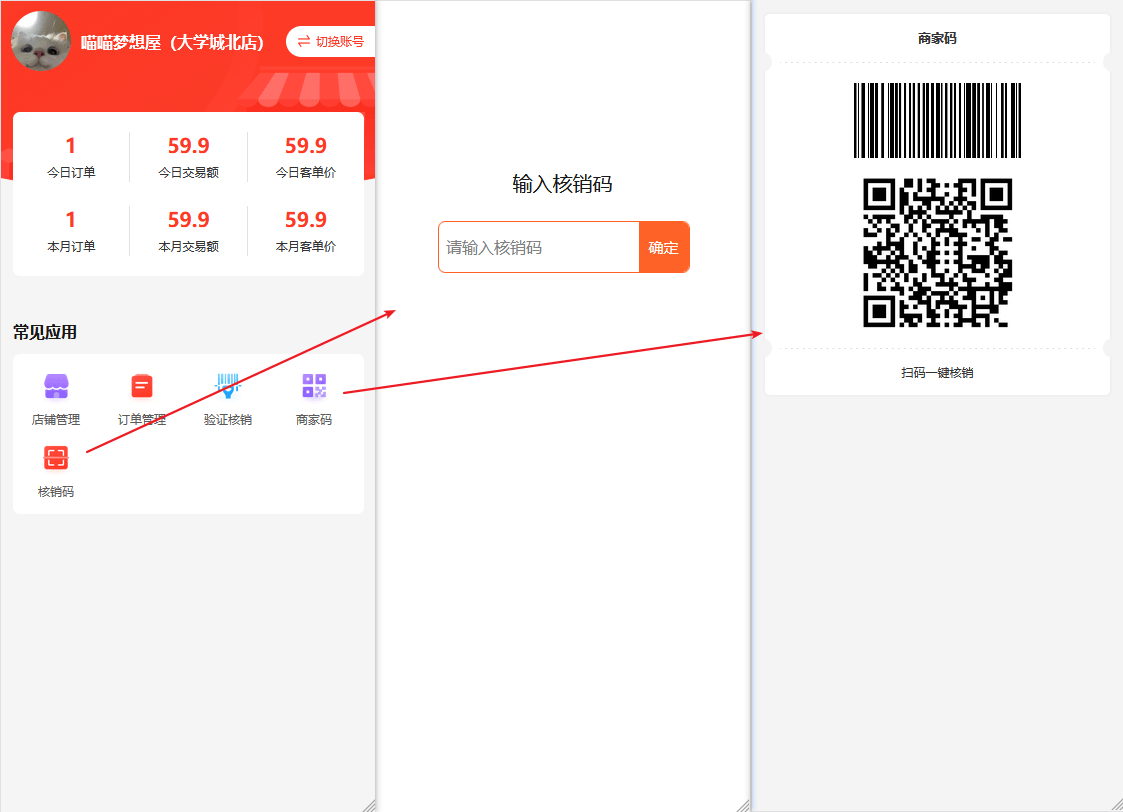Select the 本月订单 count of 1
This screenshot has width=1123, height=812.
tap(70, 219)
